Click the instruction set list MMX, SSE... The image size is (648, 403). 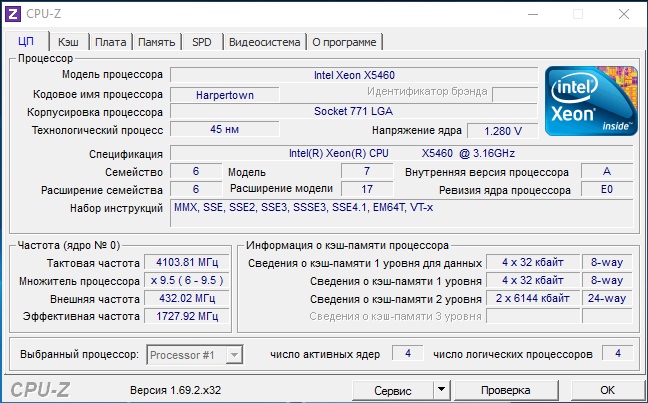[402, 213]
